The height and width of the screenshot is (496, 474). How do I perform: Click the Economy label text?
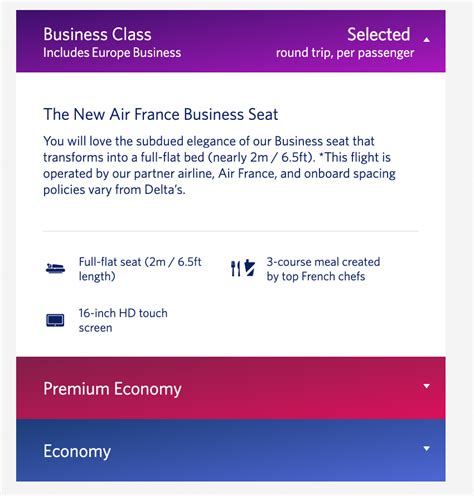pyautogui.click(x=77, y=451)
